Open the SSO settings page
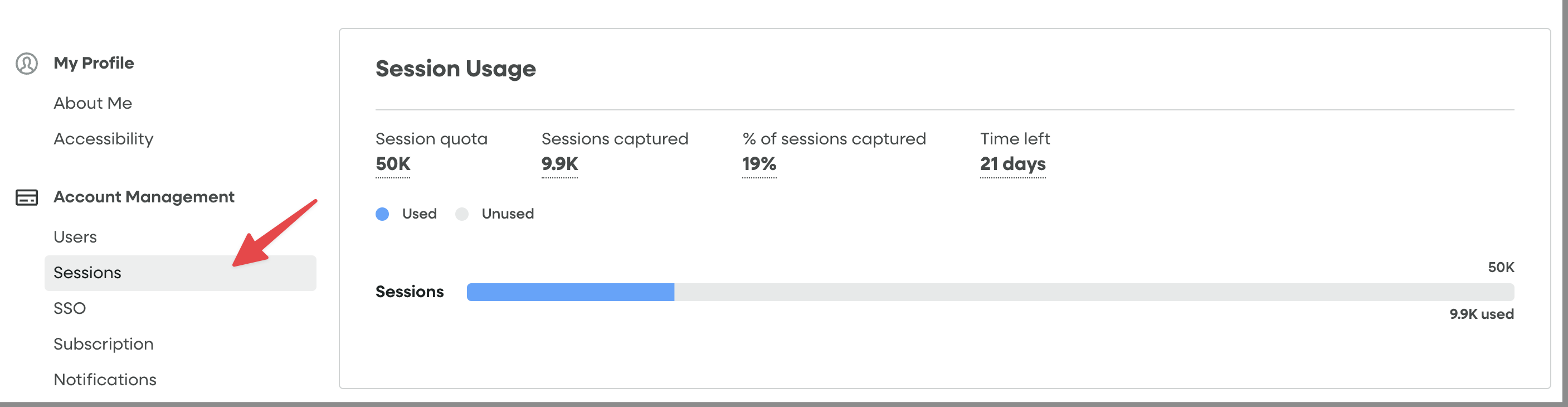This screenshot has width=1568, height=407. 71,308
